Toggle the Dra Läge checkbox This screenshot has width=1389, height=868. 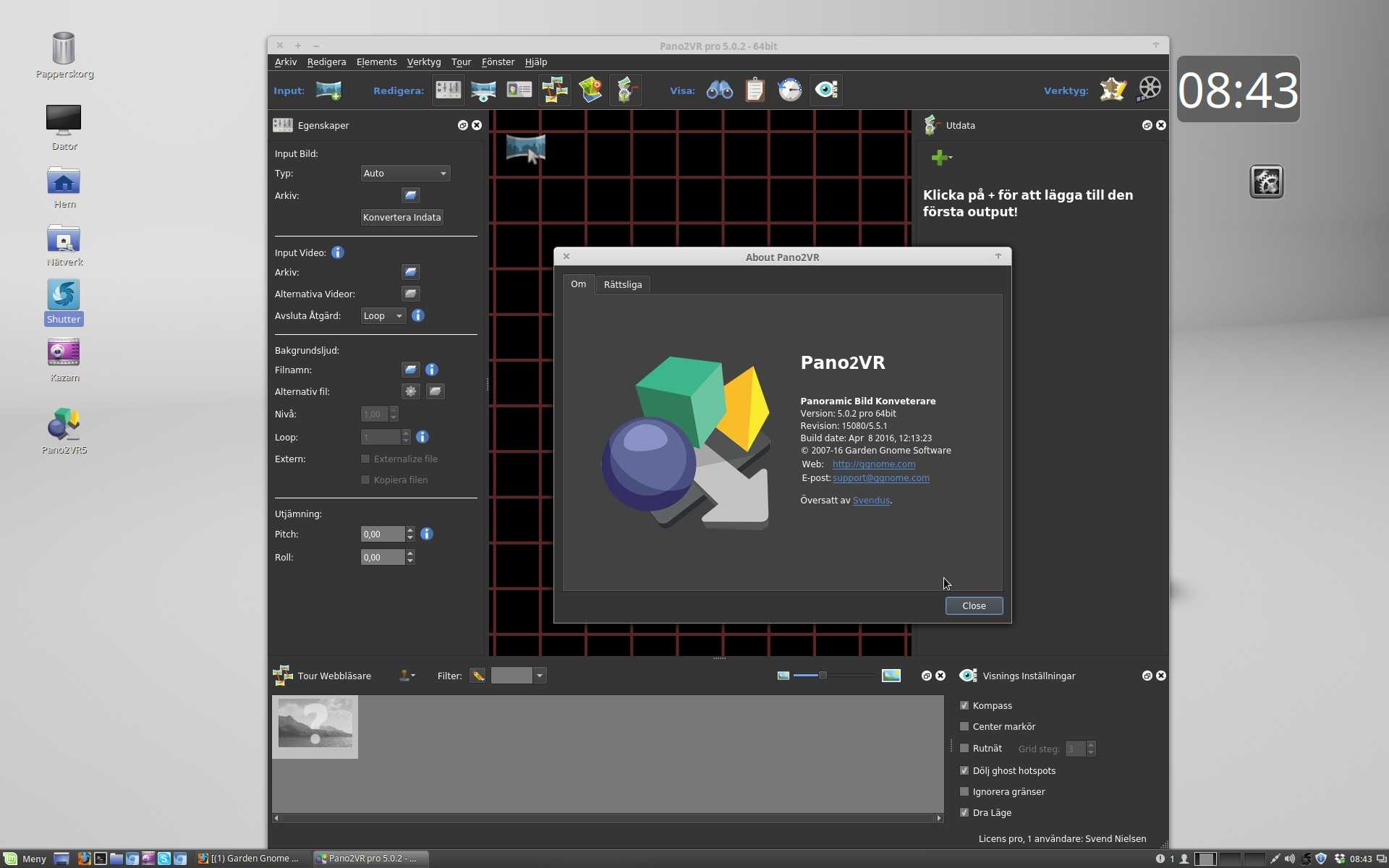coord(964,812)
